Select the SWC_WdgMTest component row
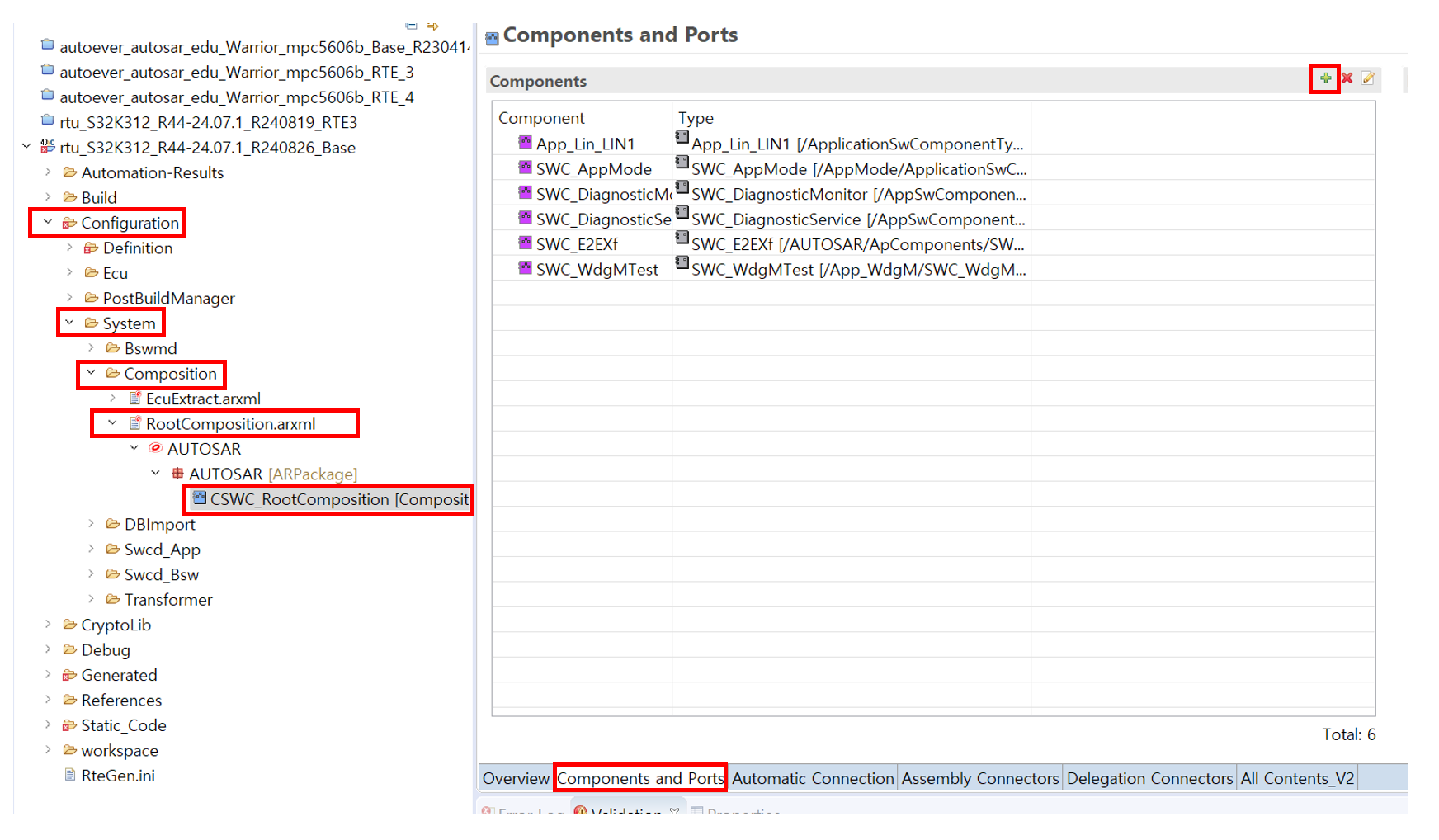 (x=597, y=270)
